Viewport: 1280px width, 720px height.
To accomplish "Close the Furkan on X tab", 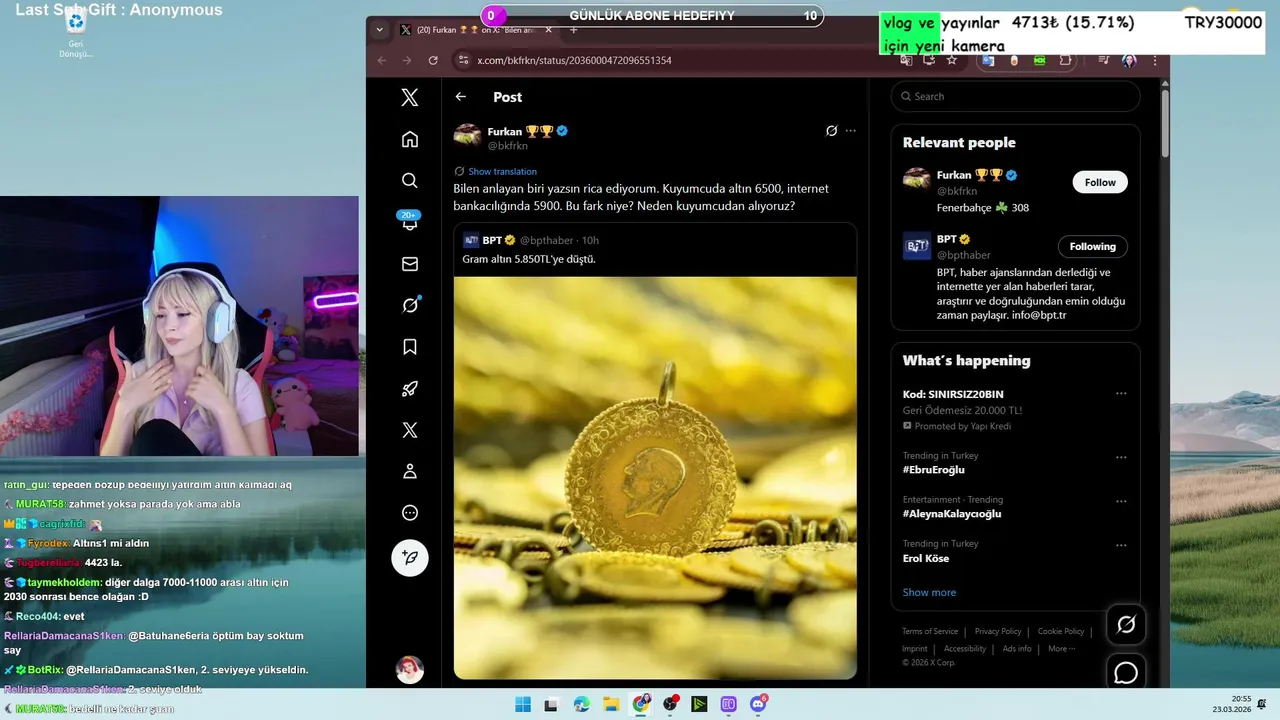I will coord(548,30).
